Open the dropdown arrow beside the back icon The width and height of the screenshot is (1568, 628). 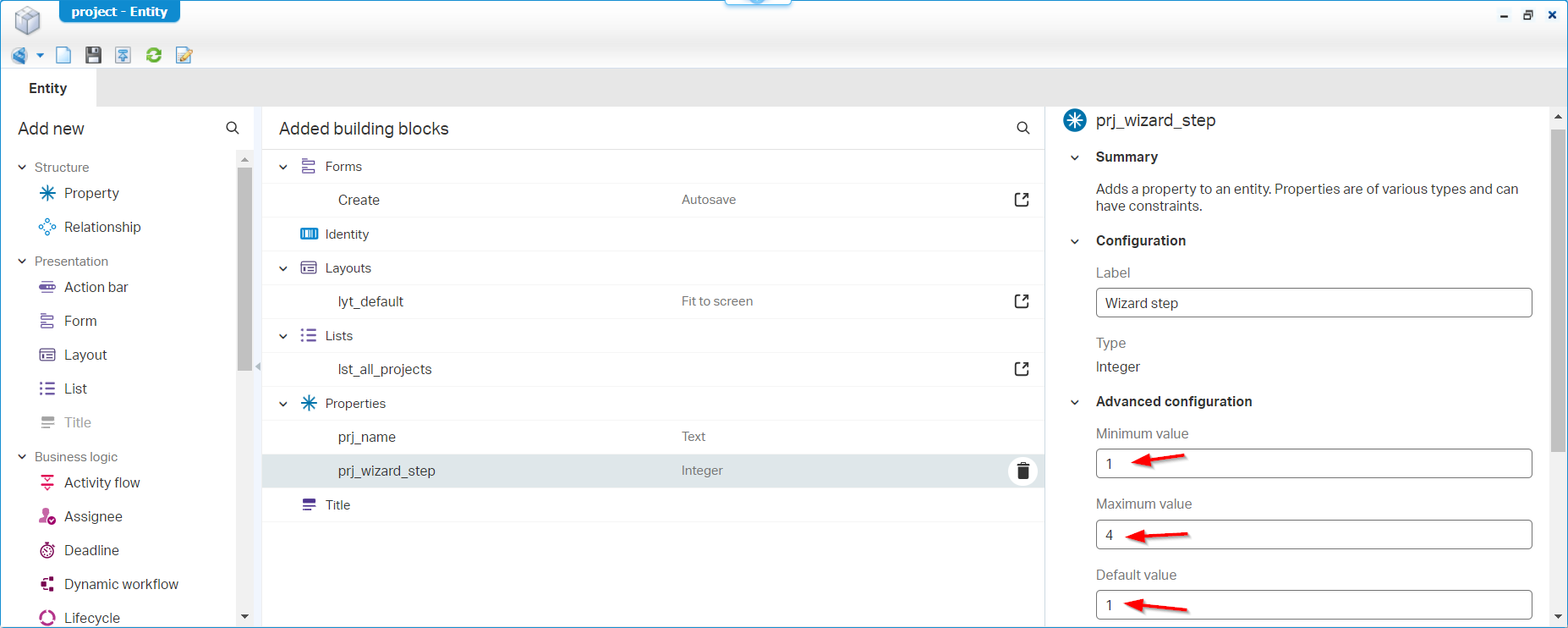coord(40,56)
